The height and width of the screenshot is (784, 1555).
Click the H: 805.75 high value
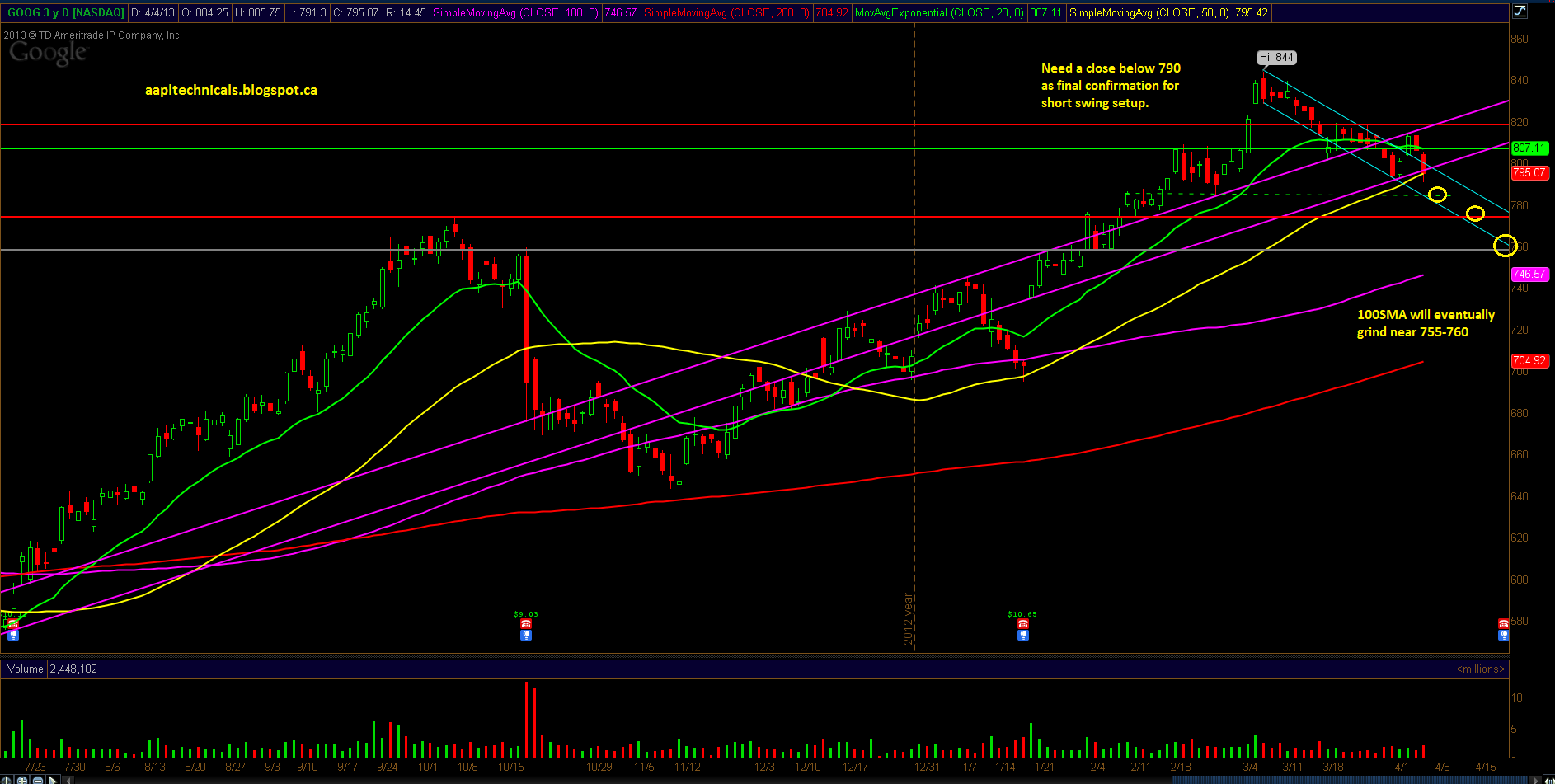point(258,12)
